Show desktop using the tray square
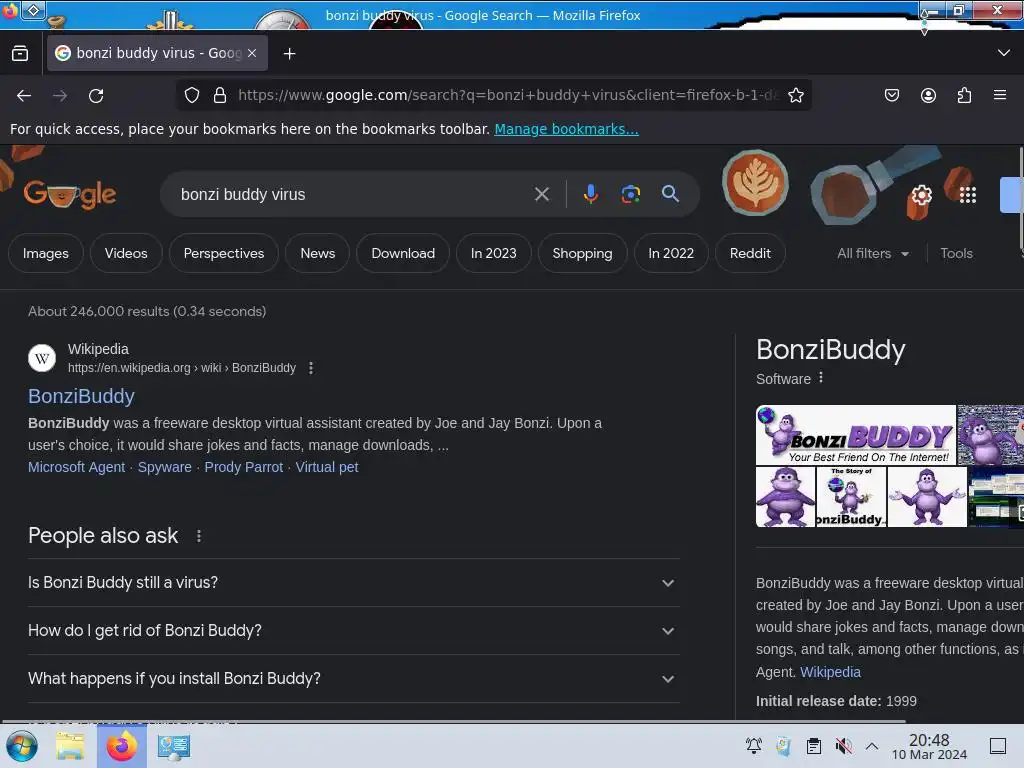Screen dimensions: 1024x768 [x=998, y=746]
